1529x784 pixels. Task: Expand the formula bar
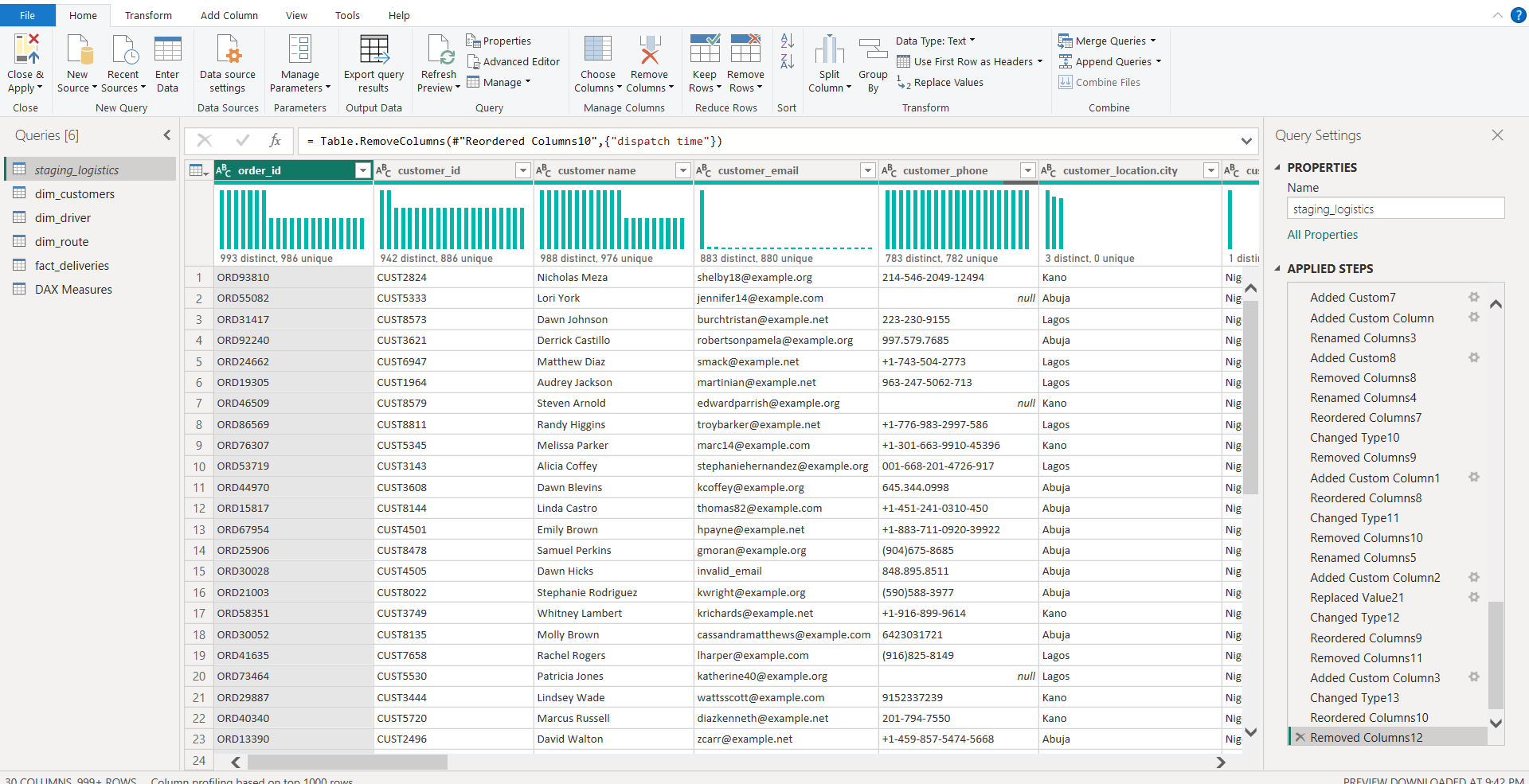1246,141
